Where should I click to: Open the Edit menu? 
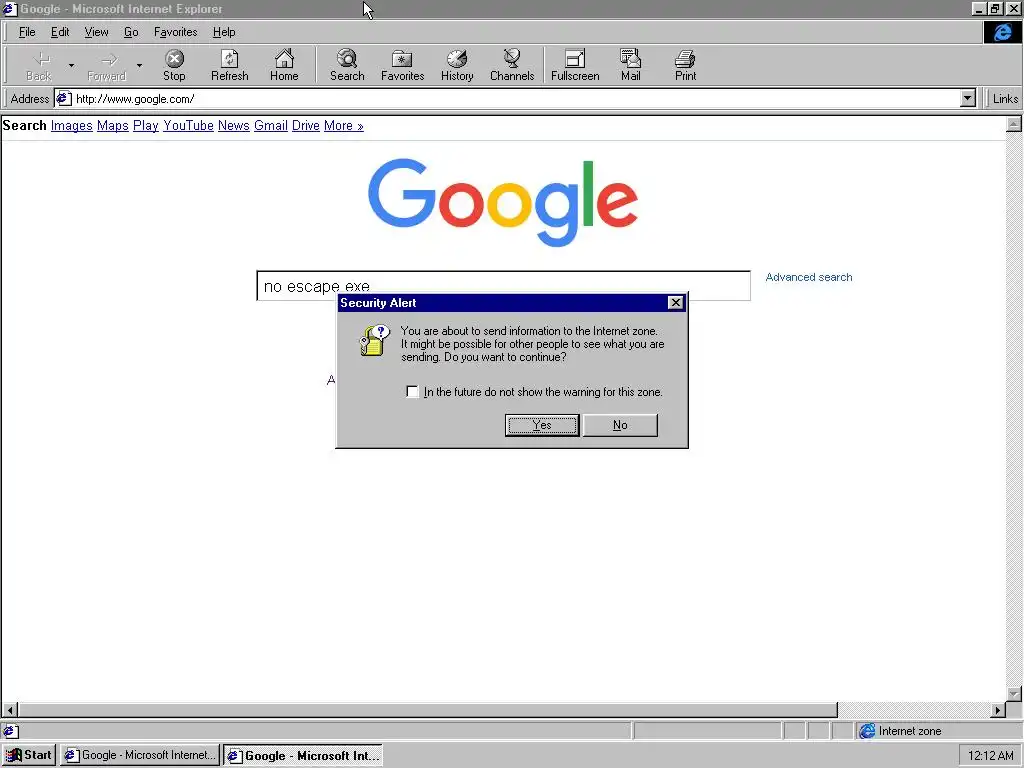60,32
